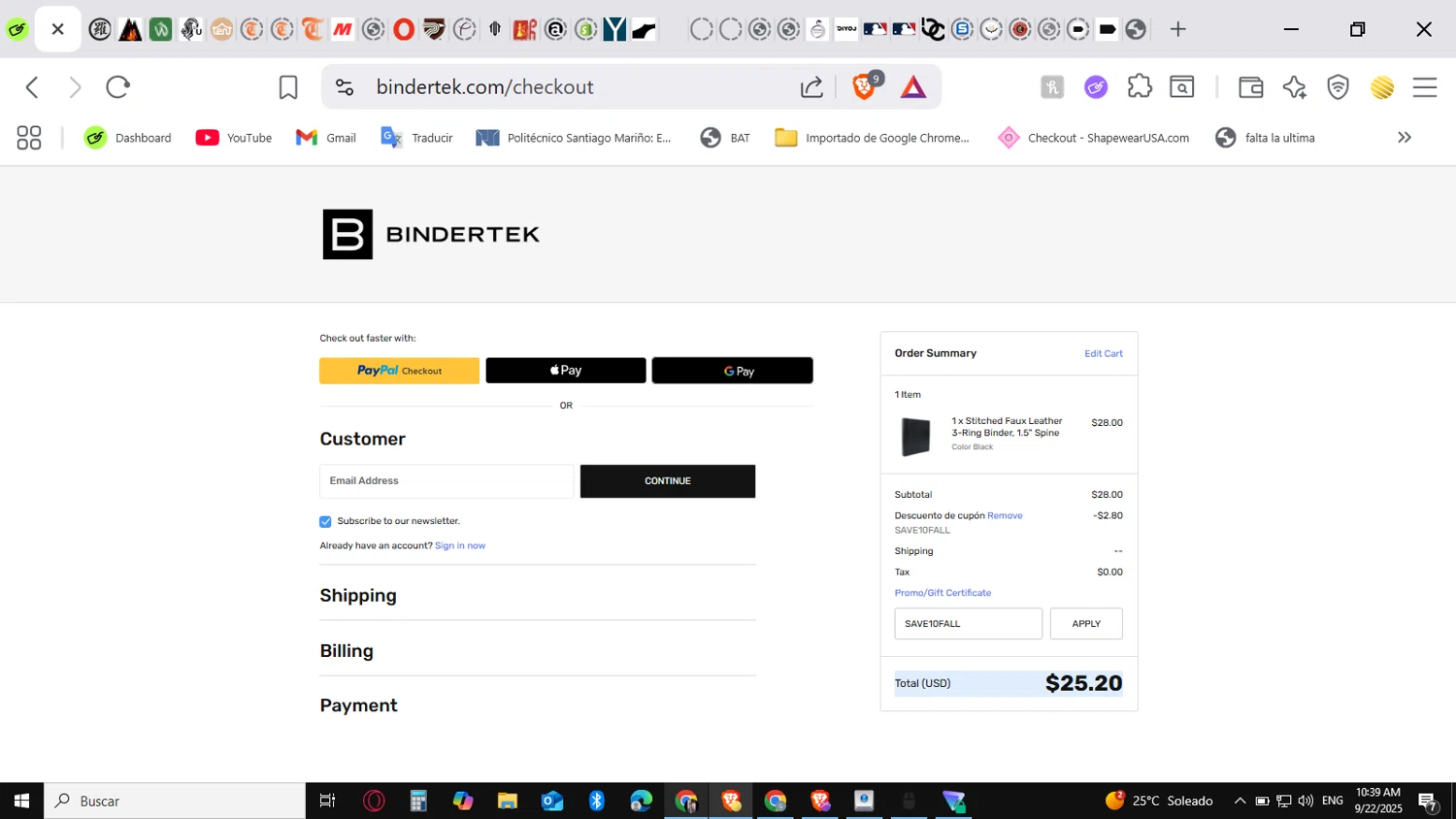Open the sidebar panel search icon

click(1182, 87)
